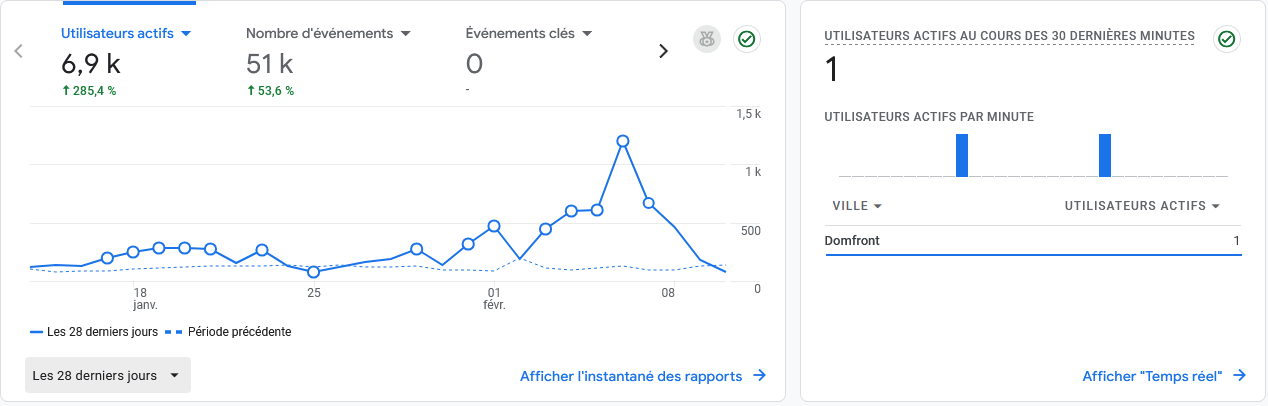Open the Utilisateurs actifs metric dropdown arrow
Viewport: 1268px width, 406px height.
point(185,33)
